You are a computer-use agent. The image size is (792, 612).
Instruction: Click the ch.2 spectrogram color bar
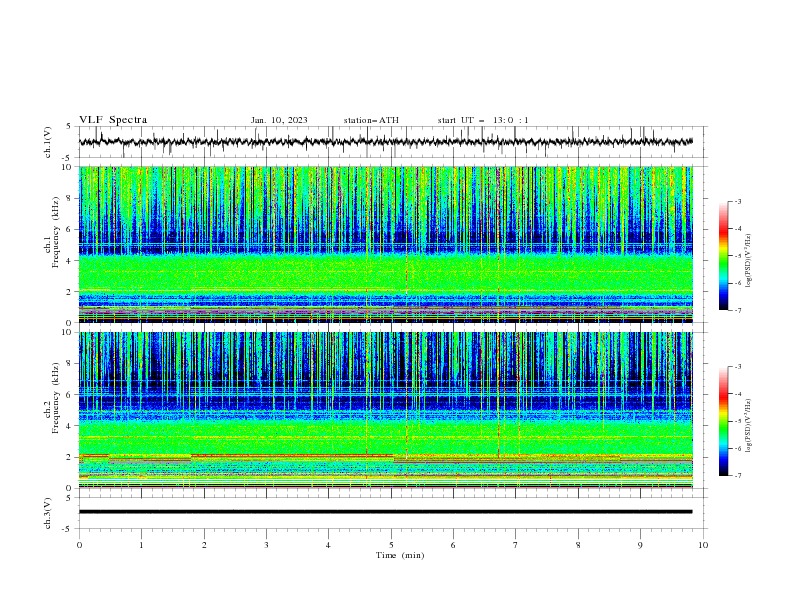(723, 421)
